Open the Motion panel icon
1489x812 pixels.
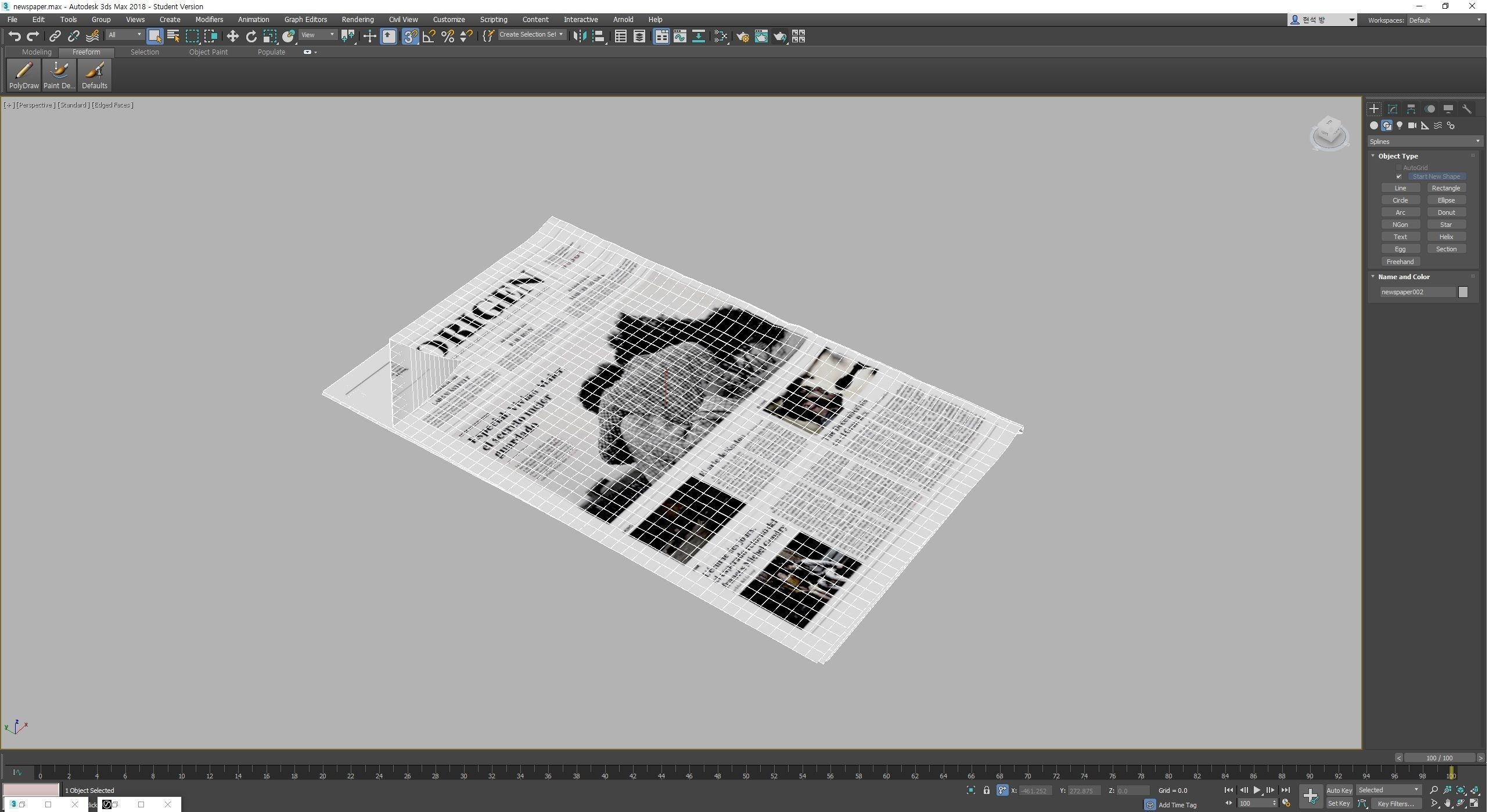pos(1431,109)
